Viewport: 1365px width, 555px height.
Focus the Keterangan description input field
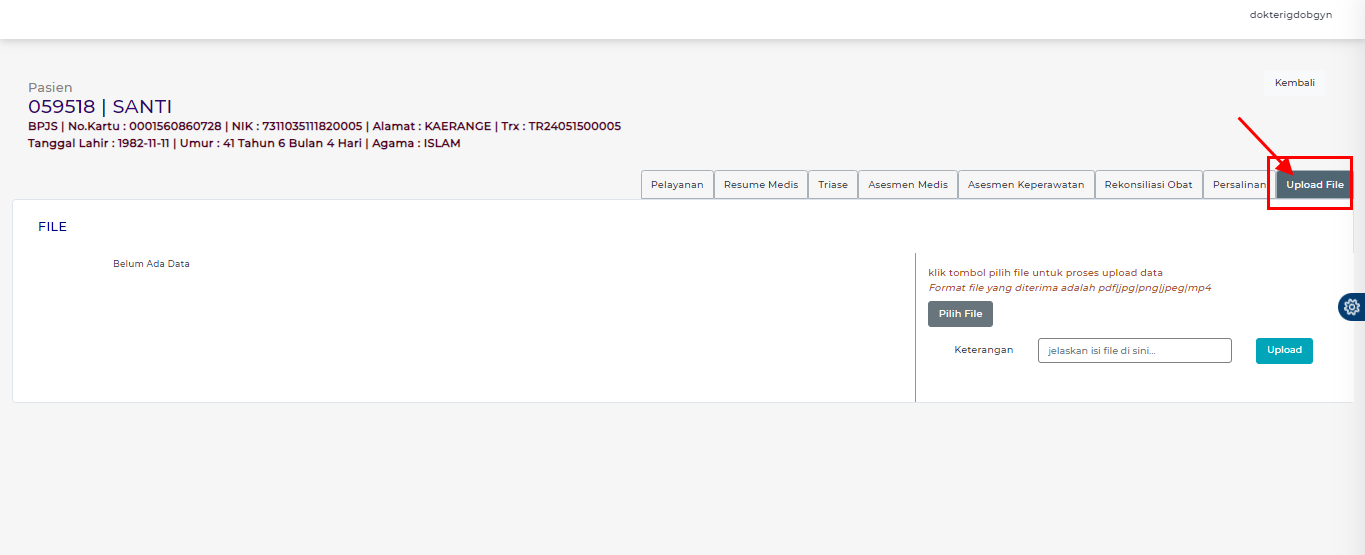click(x=1134, y=351)
